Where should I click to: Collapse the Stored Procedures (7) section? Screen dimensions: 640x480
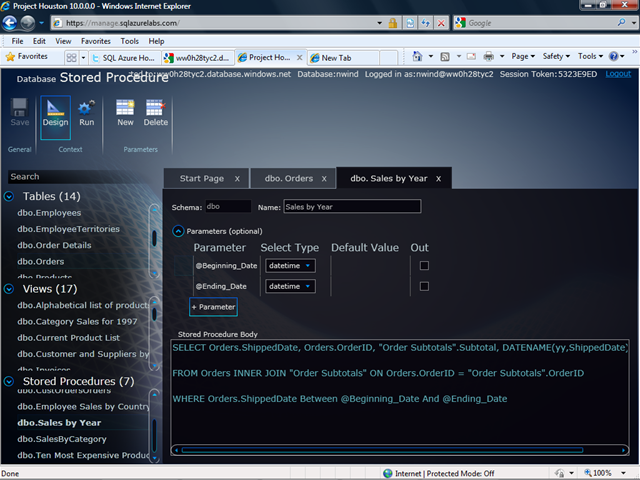click(9, 381)
